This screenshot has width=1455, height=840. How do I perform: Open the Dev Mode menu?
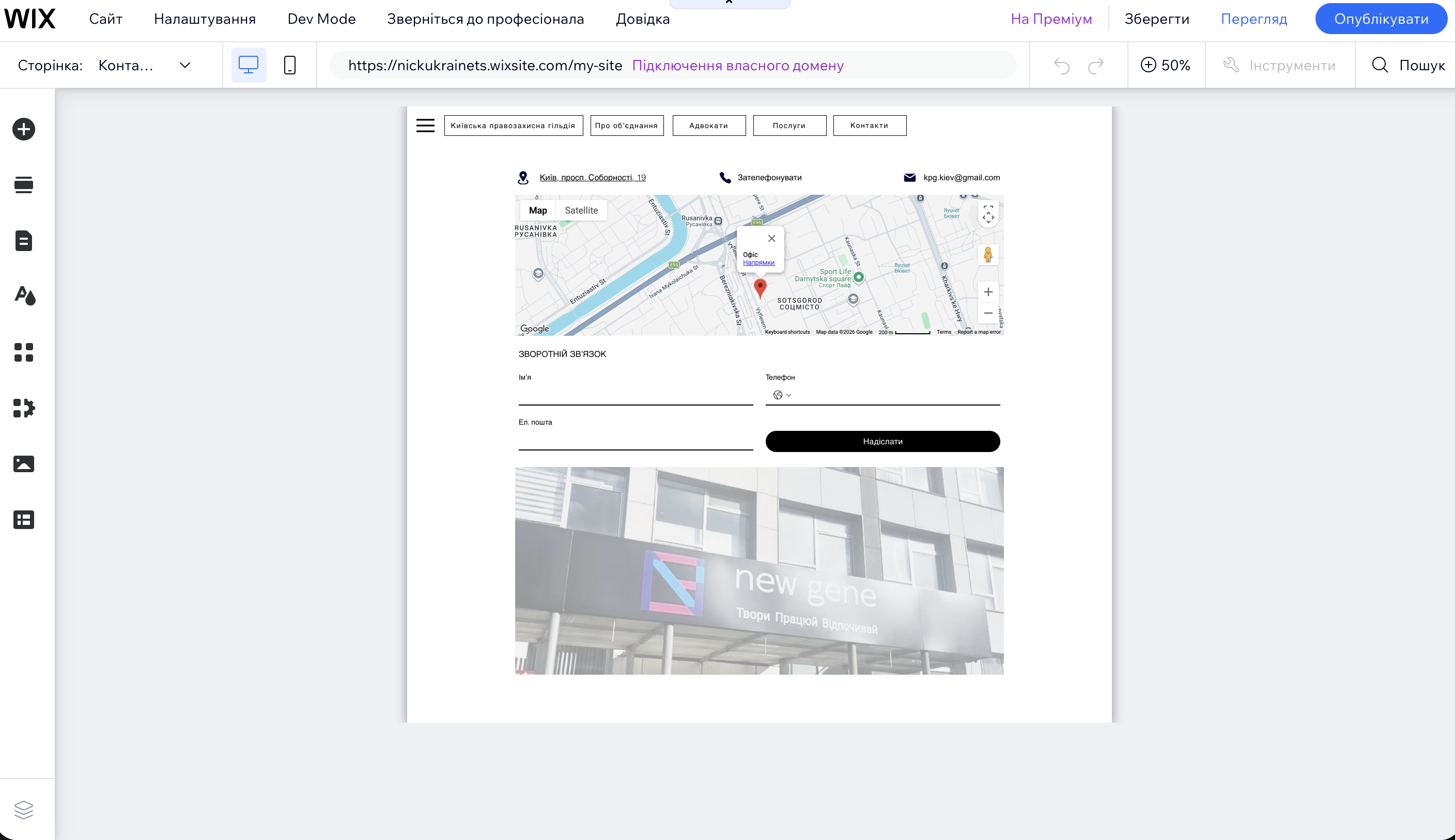(321, 19)
